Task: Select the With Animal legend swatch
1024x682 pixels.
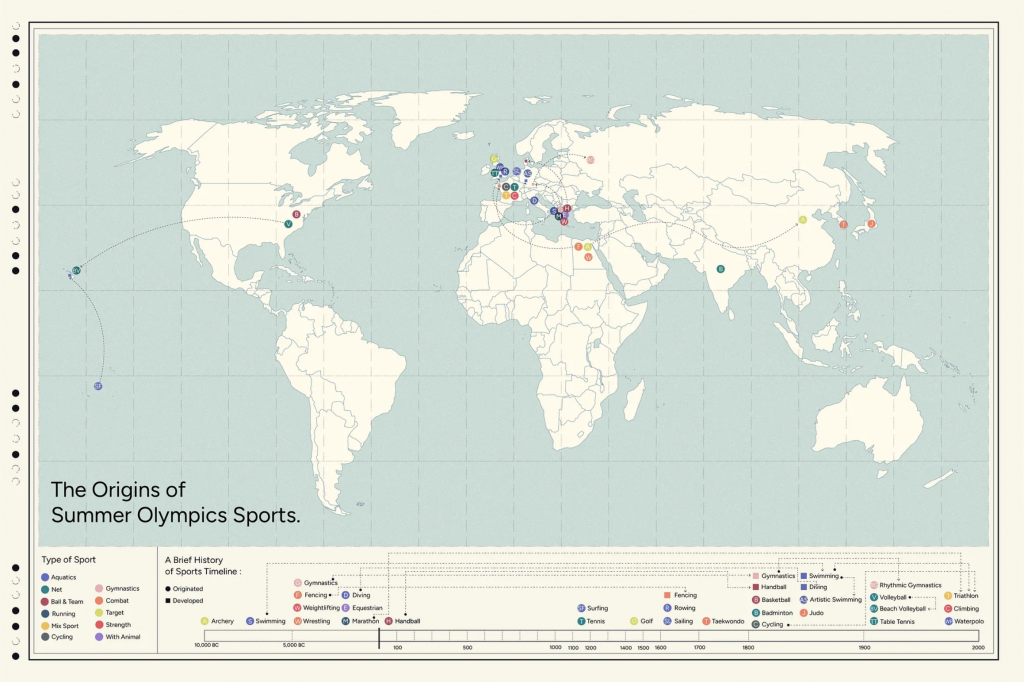Action: tap(98, 637)
